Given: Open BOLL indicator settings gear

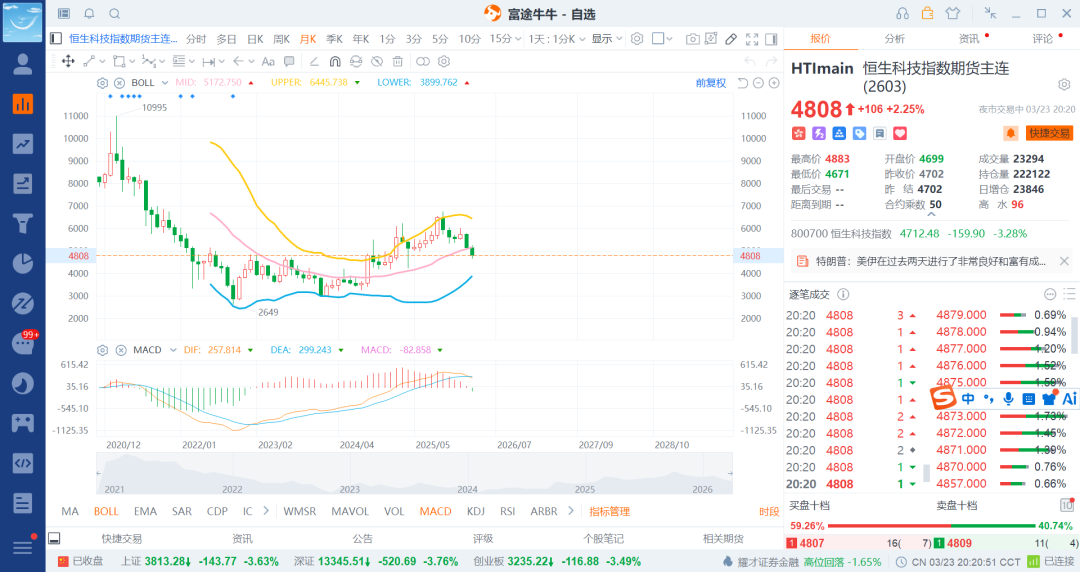Looking at the screenshot, I should 103,83.
